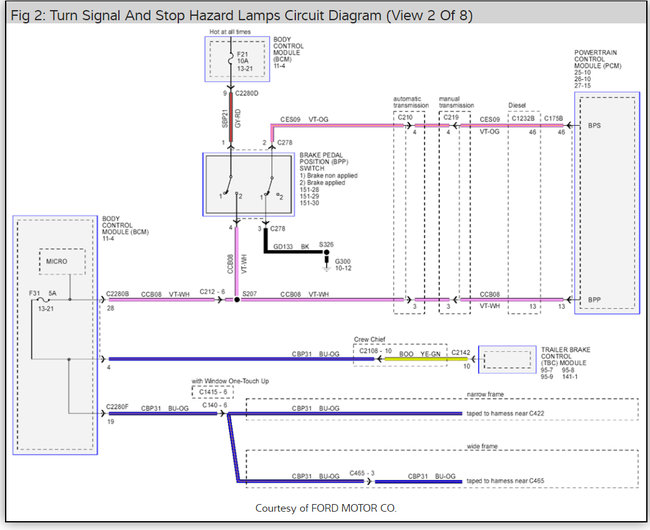Screen dimensions: 650x530
Task: Click the "C465 - 3" connector label
Action: pyautogui.click(x=362, y=473)
